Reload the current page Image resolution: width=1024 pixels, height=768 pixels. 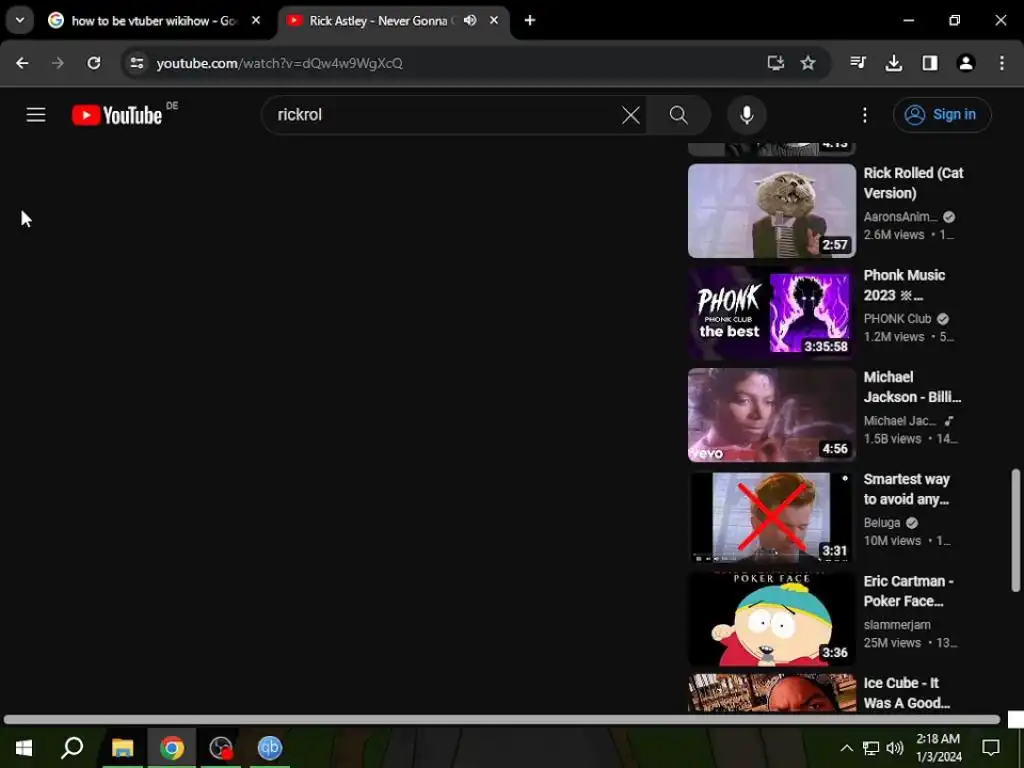94,63
